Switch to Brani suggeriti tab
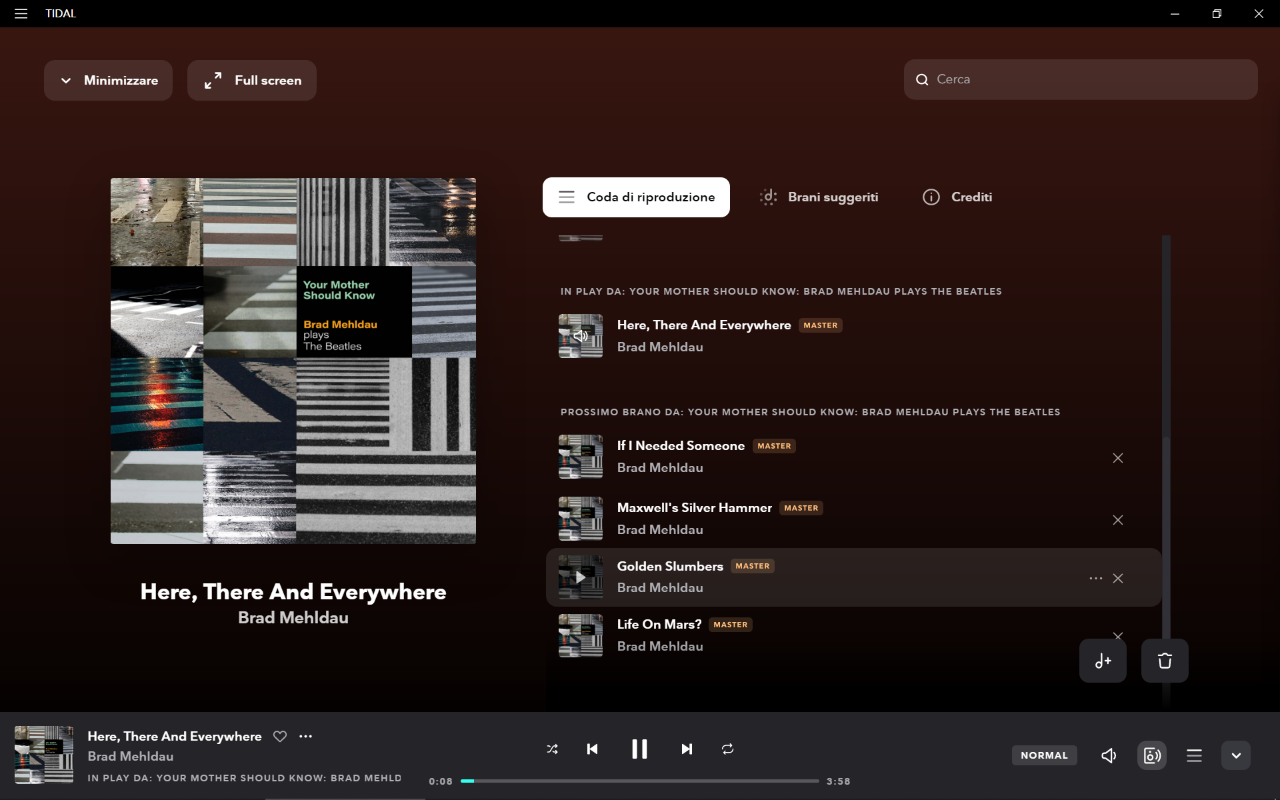Viewport: 1280px width, 800px height. (819, 197)
